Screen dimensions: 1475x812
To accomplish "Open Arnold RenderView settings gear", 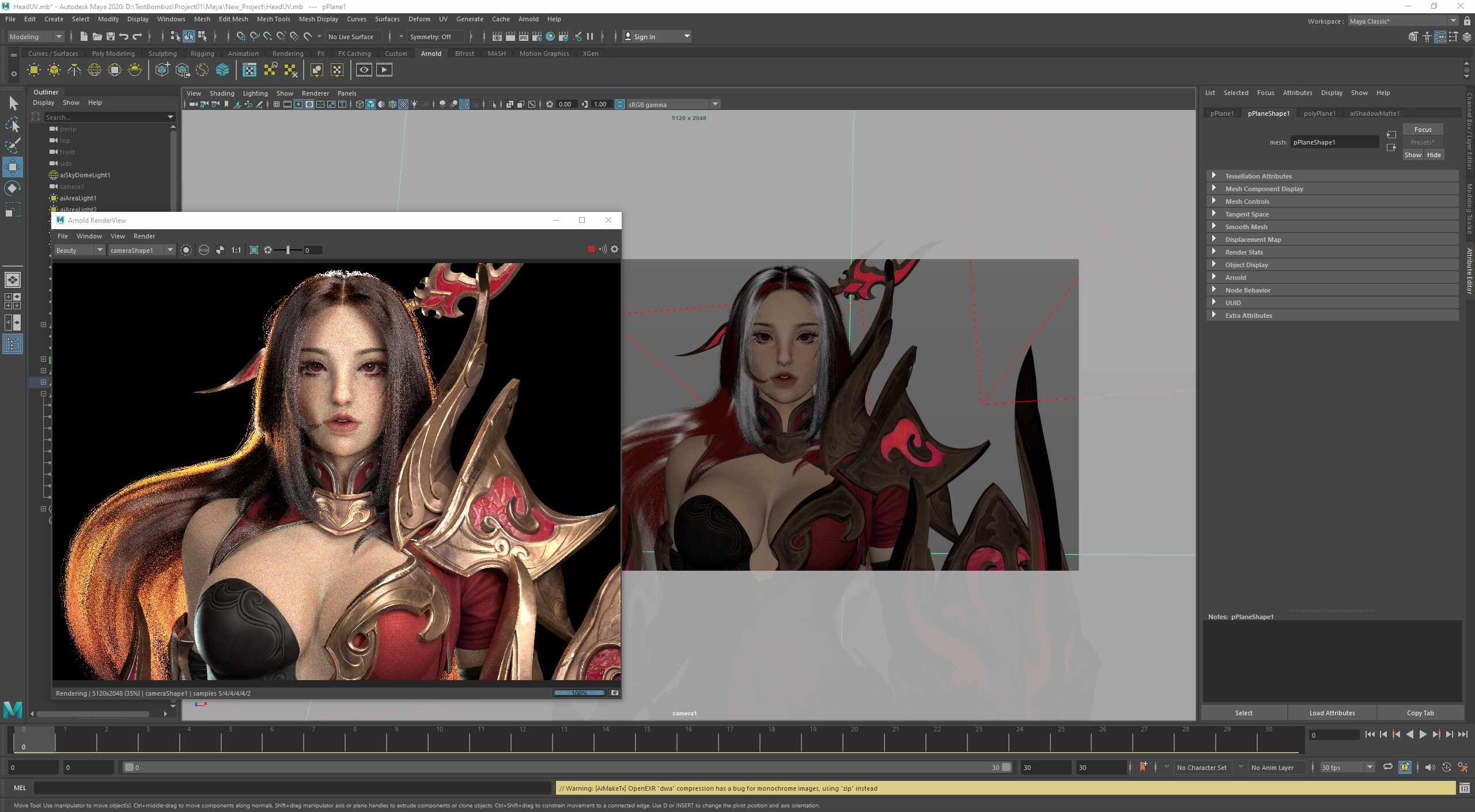I will [615, 249].
